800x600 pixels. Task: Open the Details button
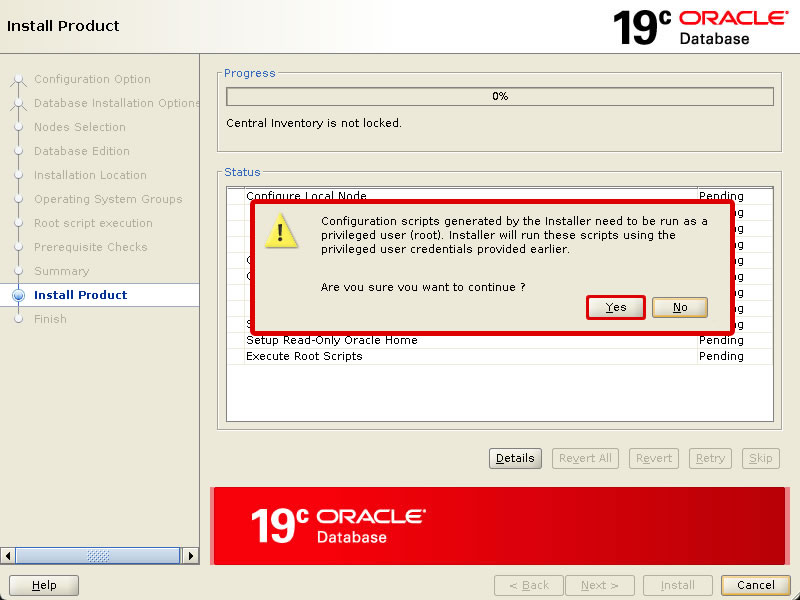click(x=515, y=458)
